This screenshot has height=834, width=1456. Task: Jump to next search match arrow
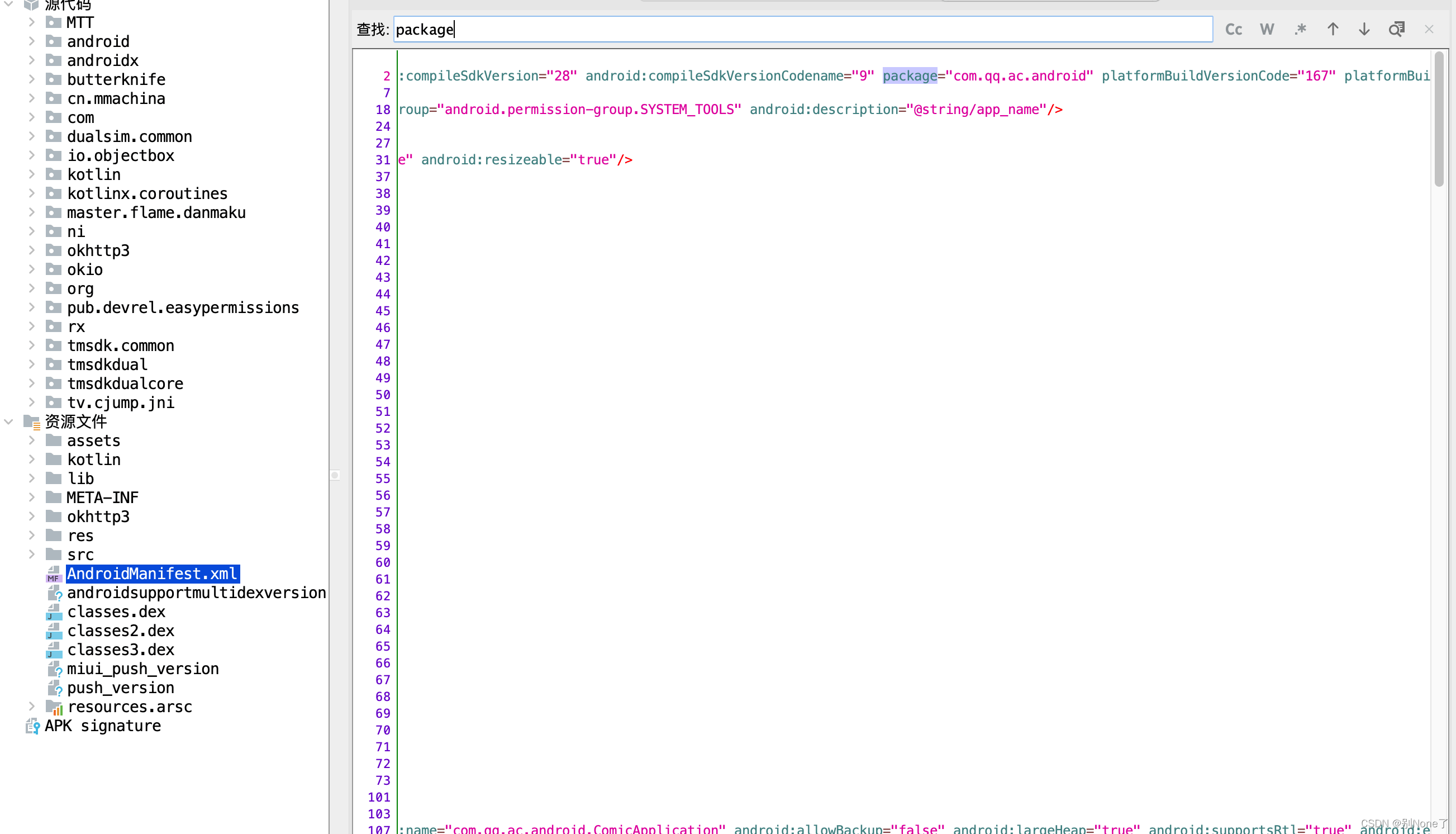1364,29
